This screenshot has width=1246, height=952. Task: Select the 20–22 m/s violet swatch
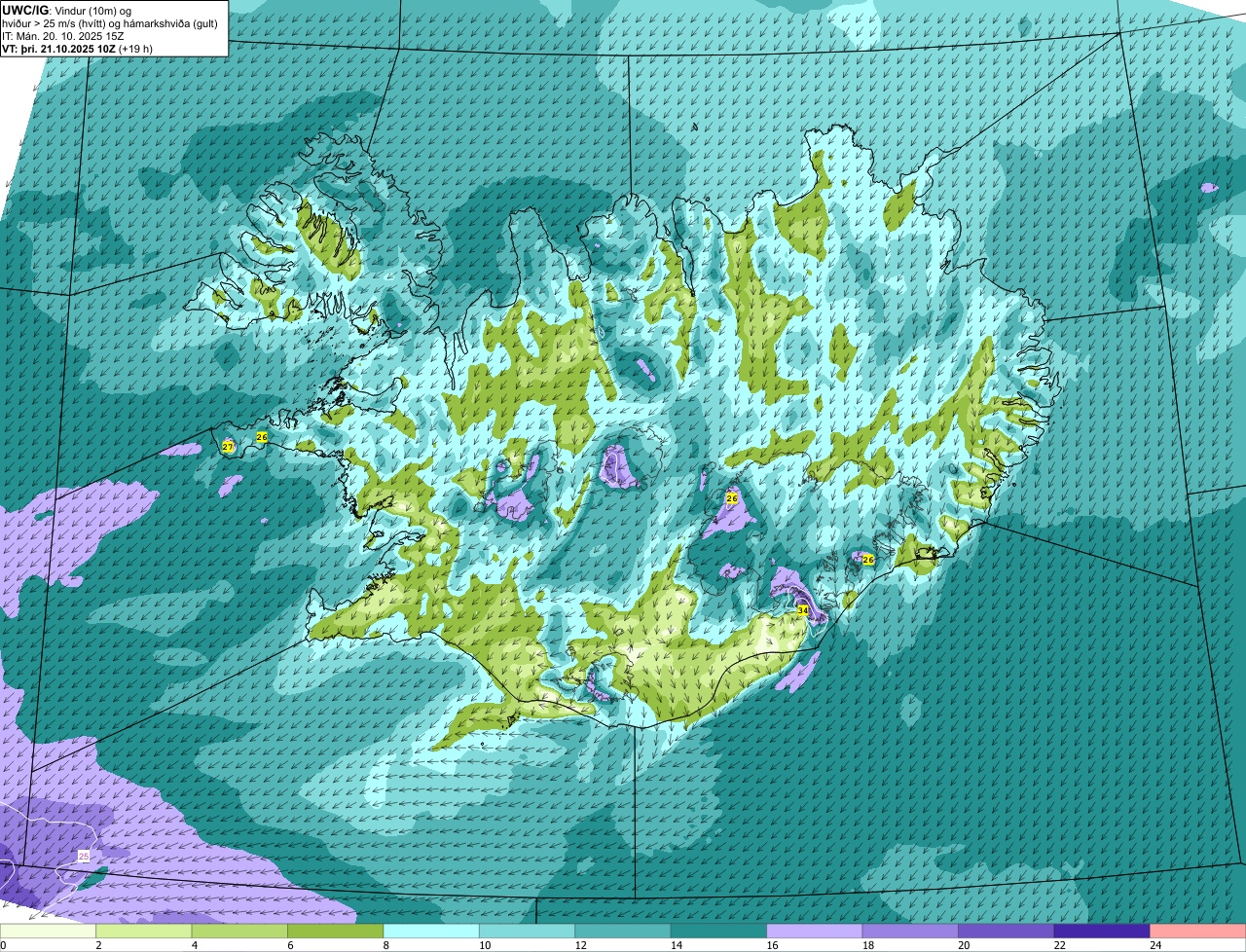(1007, 931)
